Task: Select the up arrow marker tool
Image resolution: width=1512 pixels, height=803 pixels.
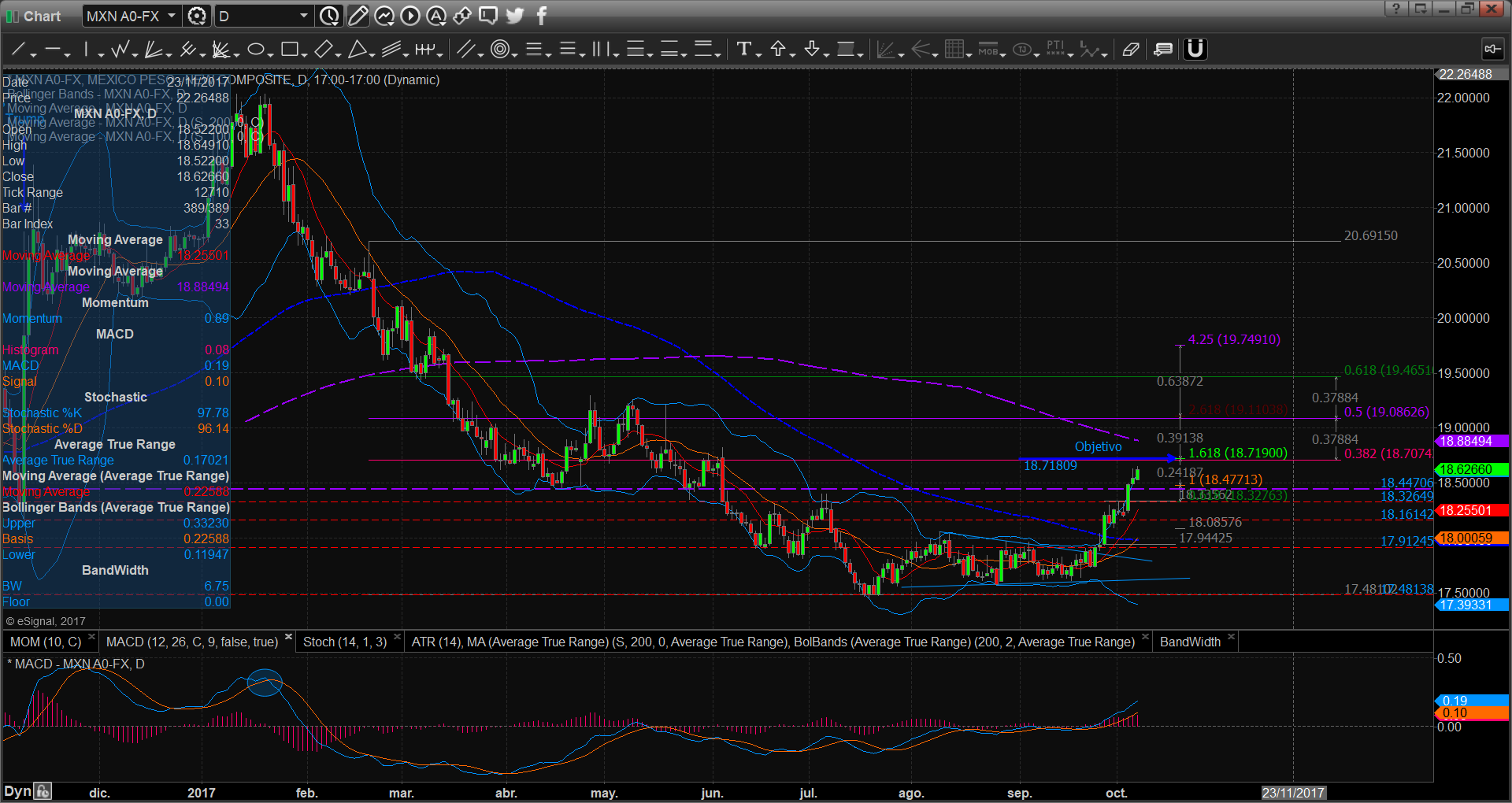Action: point(777,50)
